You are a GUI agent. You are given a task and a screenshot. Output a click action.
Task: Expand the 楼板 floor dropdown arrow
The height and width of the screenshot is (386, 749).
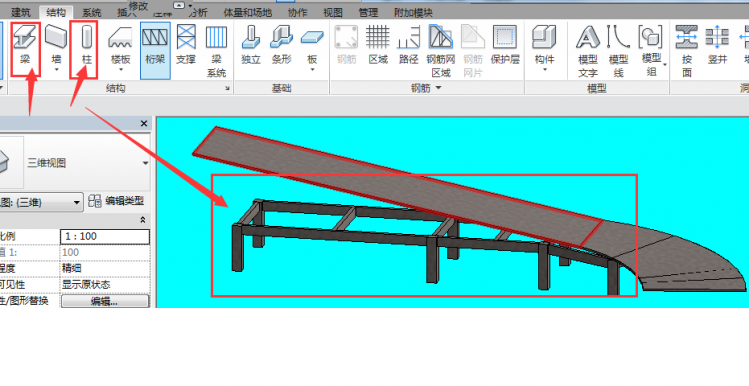tap(120, 70)
